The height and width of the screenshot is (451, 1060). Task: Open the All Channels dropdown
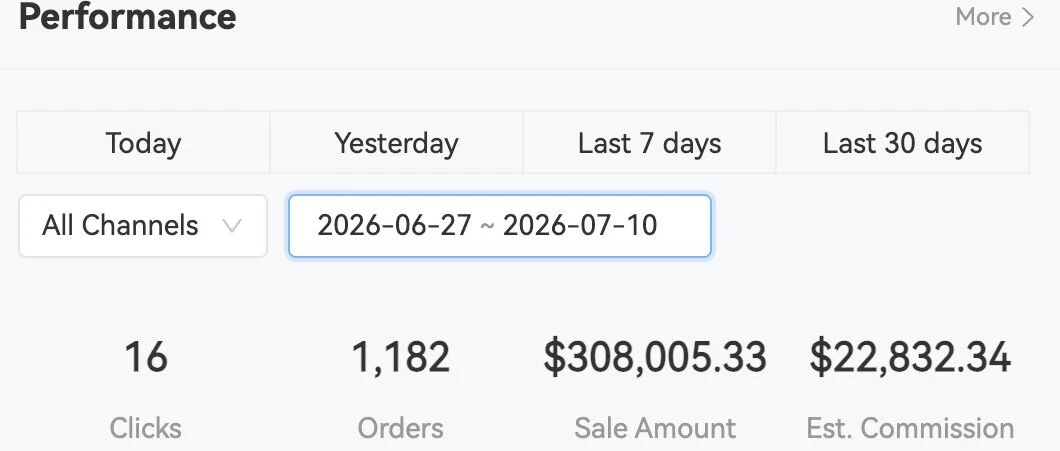point(143,226)
